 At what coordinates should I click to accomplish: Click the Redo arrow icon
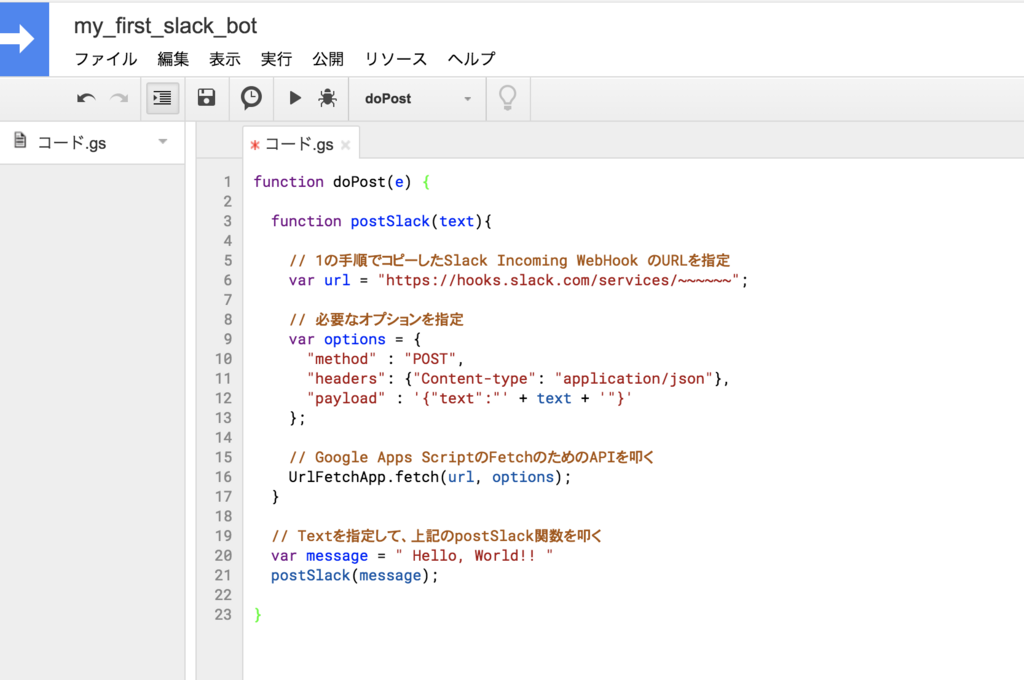pos(119,99)
